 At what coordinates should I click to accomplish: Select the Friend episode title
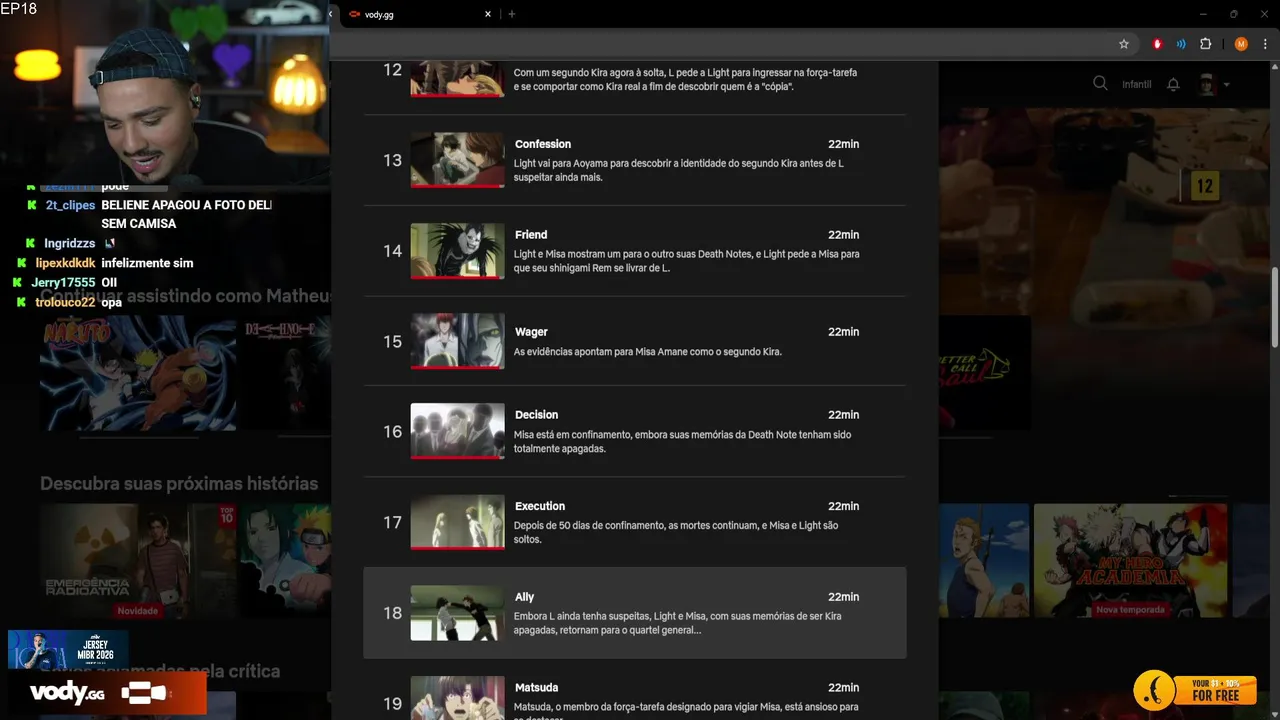pos(531,235)
